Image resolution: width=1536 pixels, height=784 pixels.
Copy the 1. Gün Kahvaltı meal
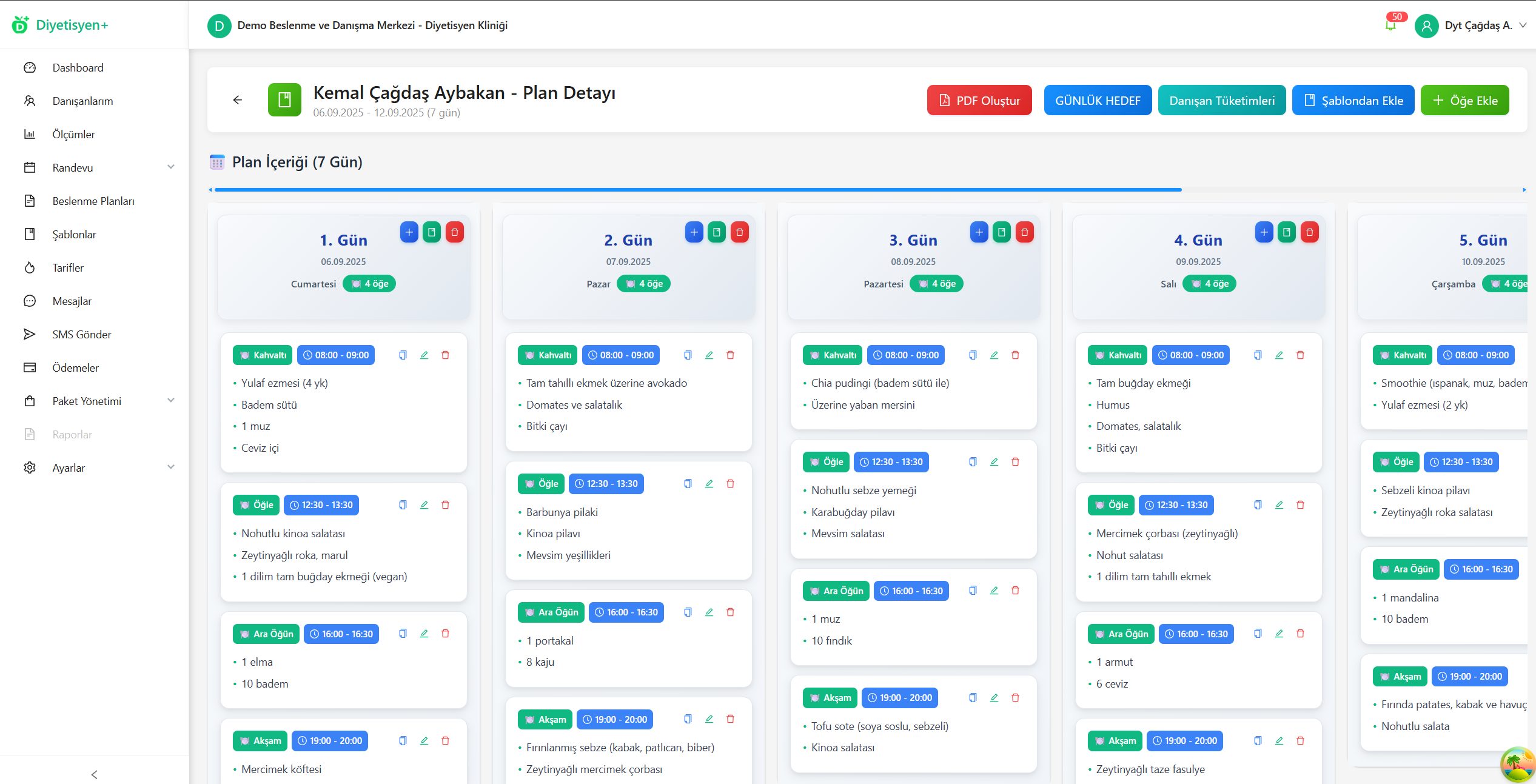pyautogui.click(x=403, y=355)
